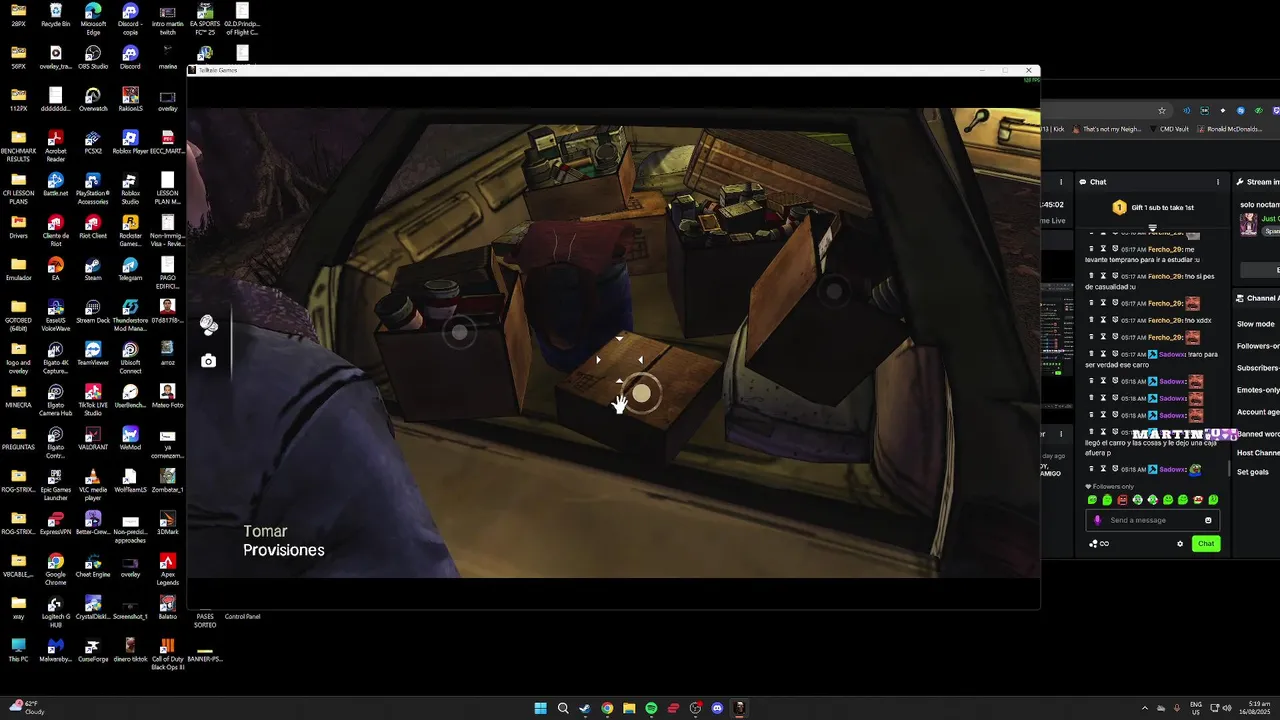Open the Emulador desktop folder
Image resolution: width=1280 pixels, height=720 pixels.
tap(18, 268)
